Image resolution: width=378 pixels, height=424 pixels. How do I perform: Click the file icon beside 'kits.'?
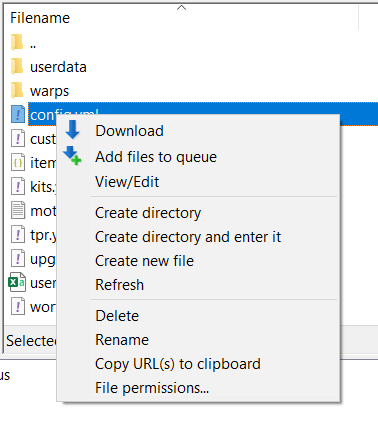(x=18, y=186)
